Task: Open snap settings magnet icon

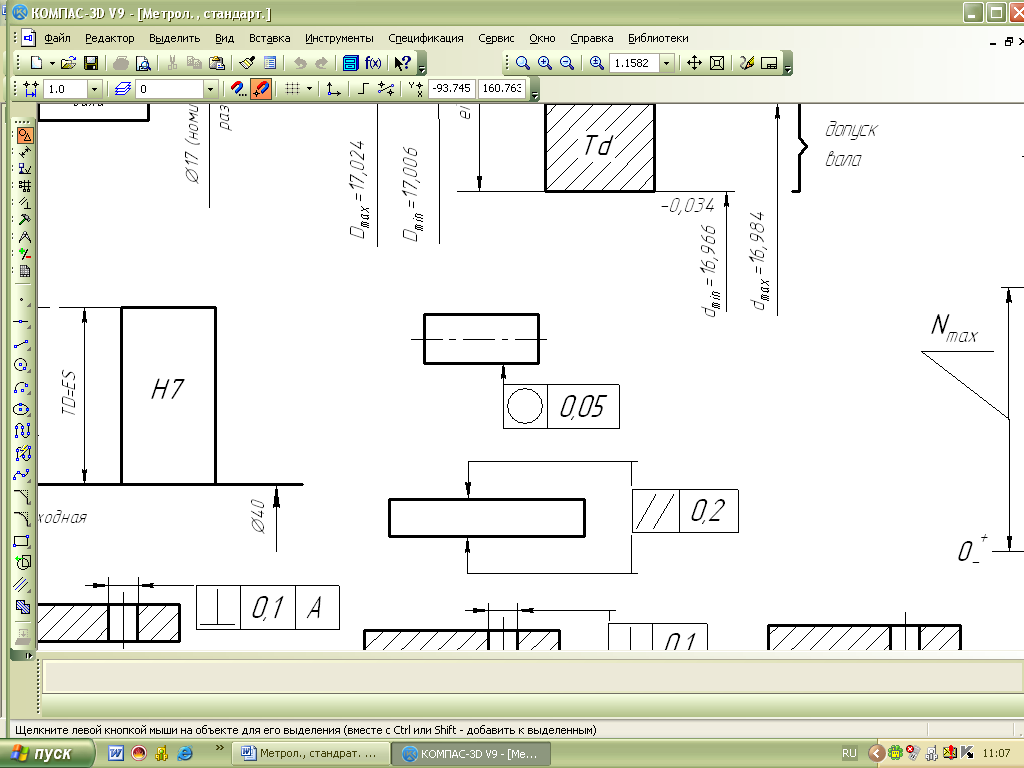Action: (238, 89)
